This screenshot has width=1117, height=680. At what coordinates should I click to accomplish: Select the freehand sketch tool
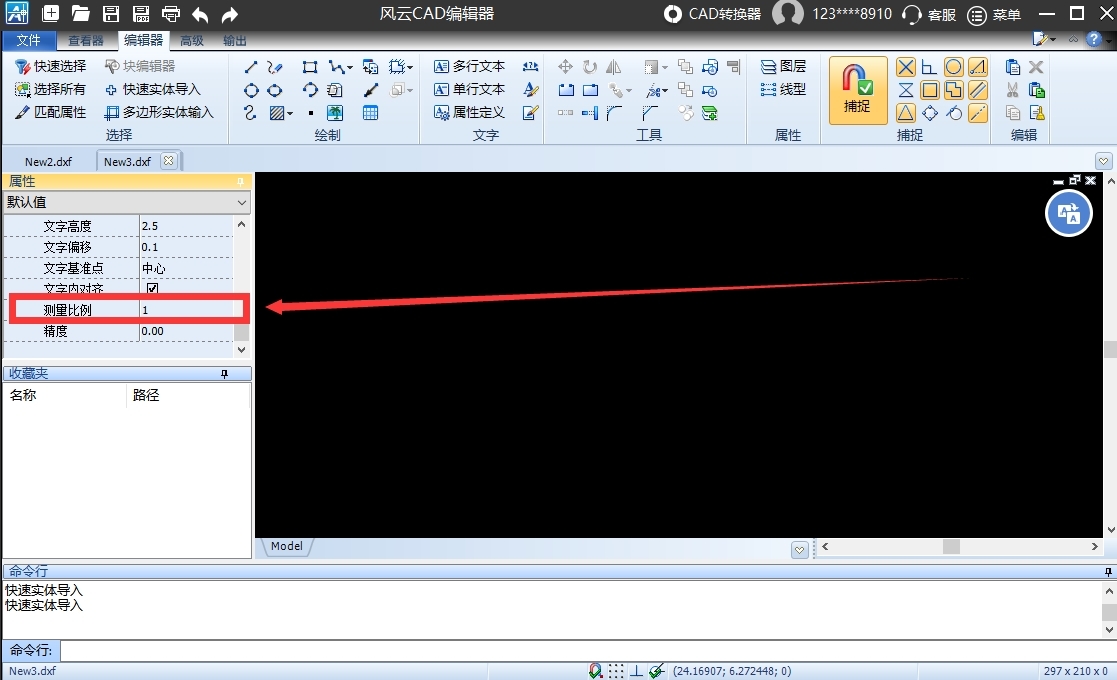pyautogui.click(x=274, y=67)
